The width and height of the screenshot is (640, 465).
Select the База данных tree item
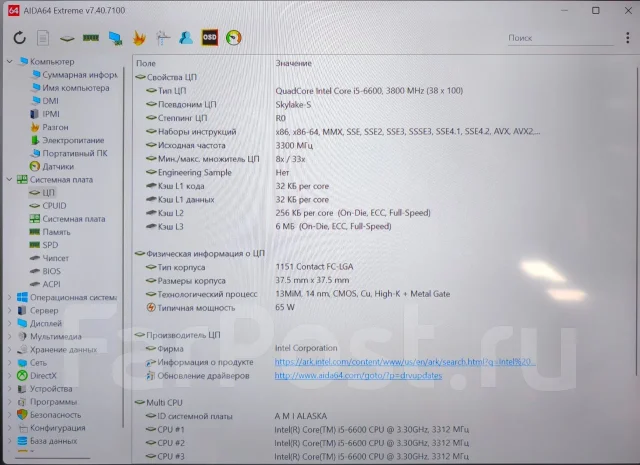click(x=47, y=441)
